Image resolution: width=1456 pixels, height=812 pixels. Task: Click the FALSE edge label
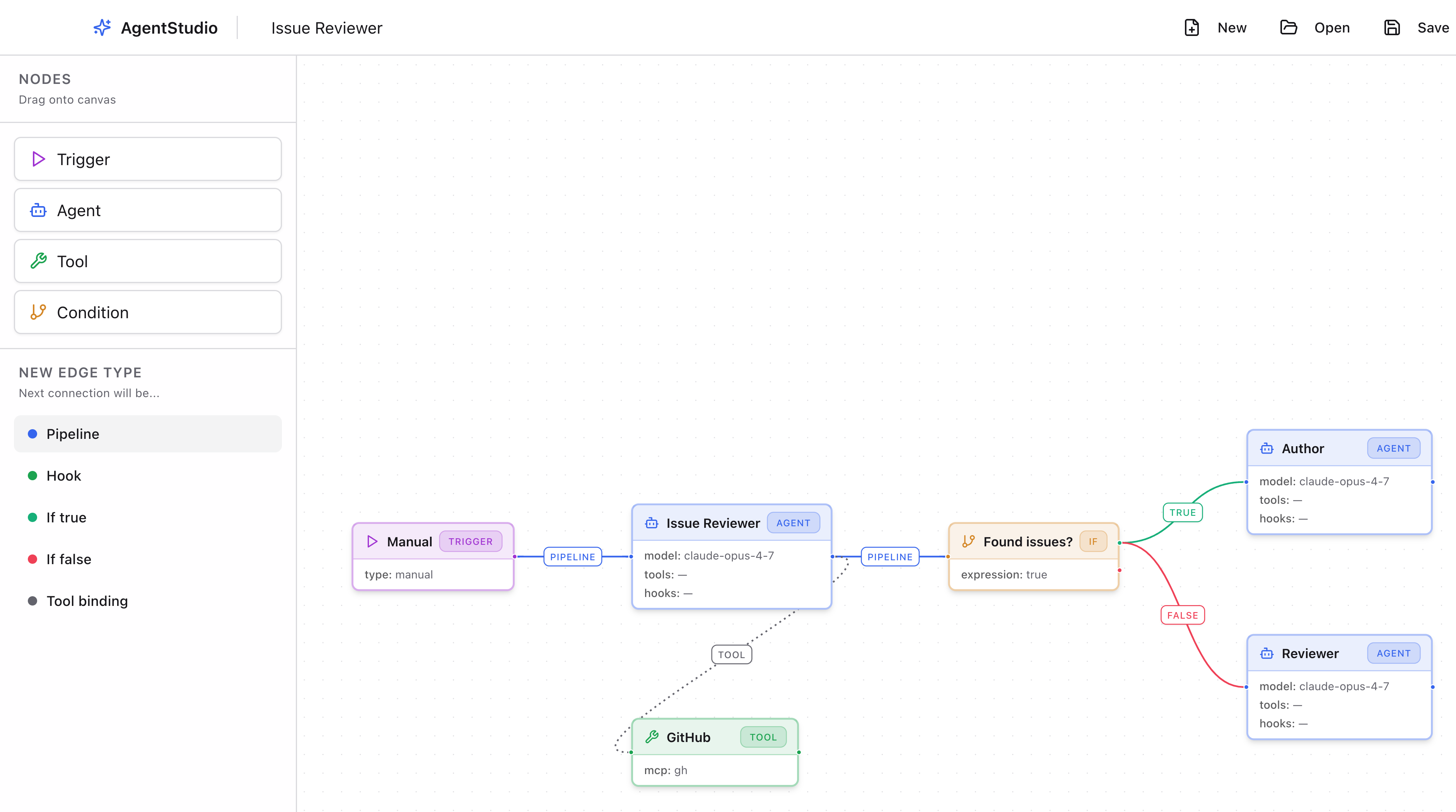(1183, 615)
